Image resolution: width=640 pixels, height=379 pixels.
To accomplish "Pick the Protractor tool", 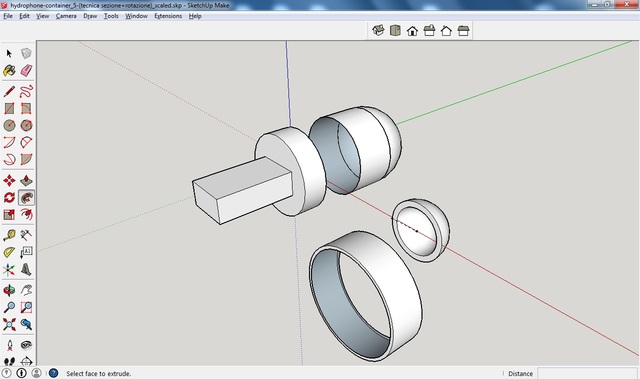I will 9,252.
